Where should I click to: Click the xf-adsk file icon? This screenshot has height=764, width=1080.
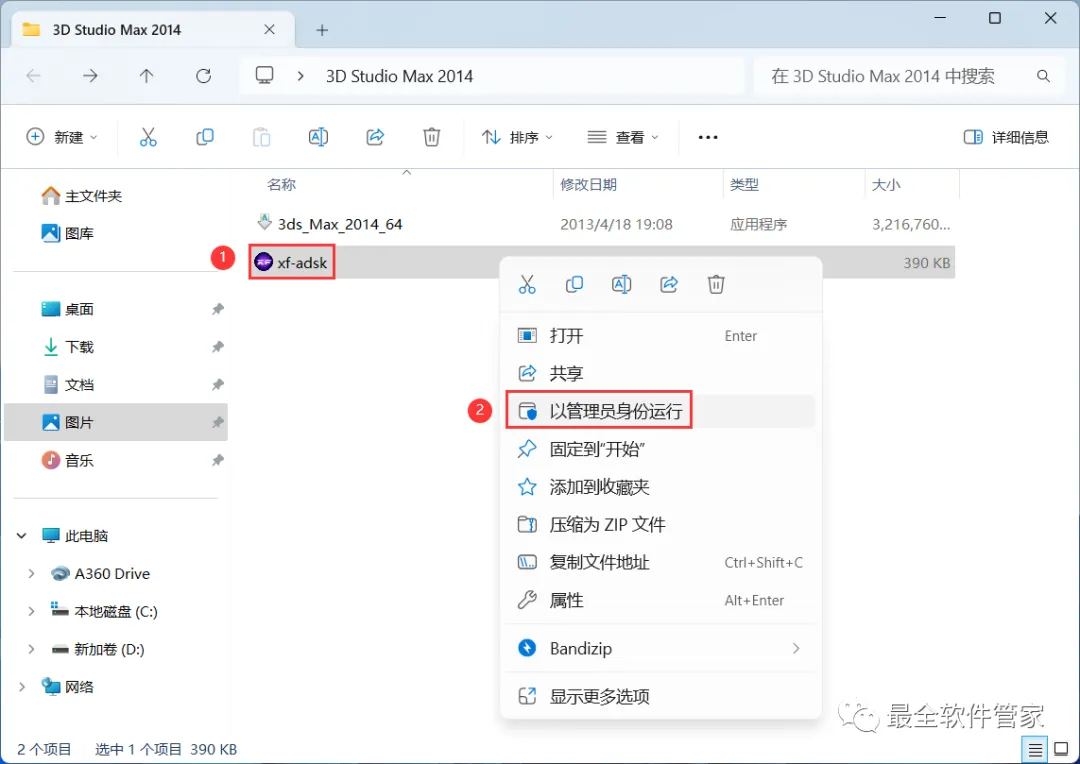264,262
